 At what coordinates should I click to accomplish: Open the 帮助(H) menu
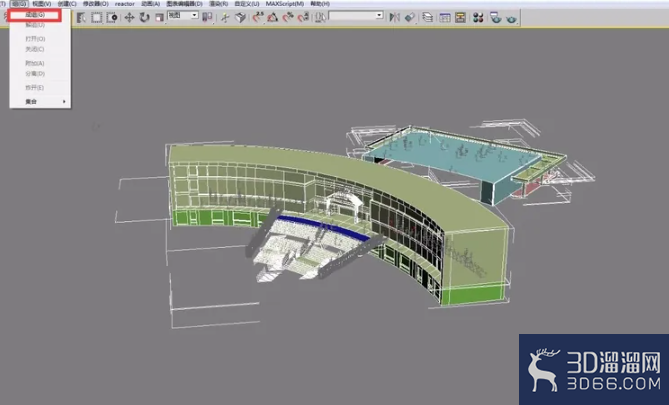click(320, 4)
